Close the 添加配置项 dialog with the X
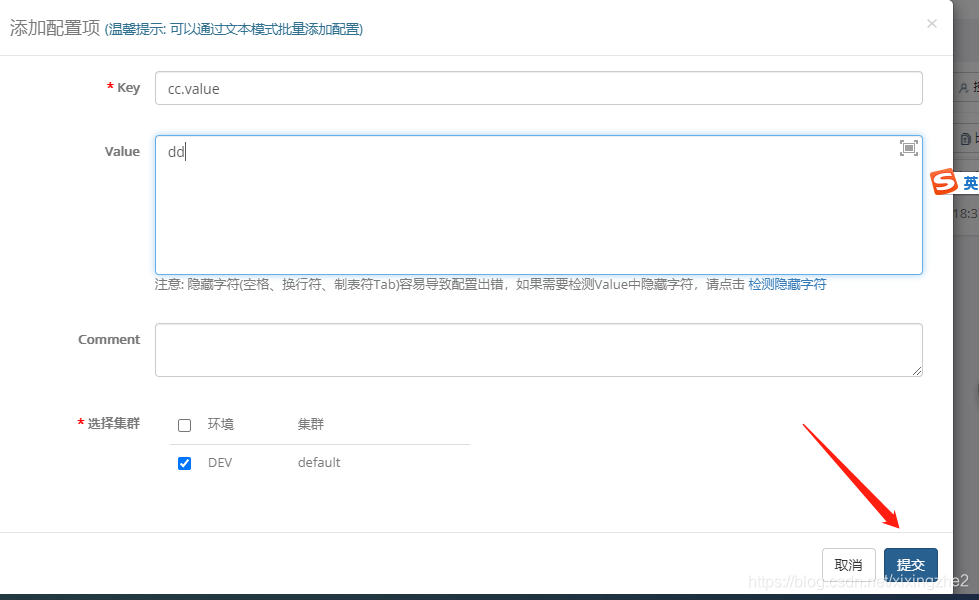 (x=931, y=23)
